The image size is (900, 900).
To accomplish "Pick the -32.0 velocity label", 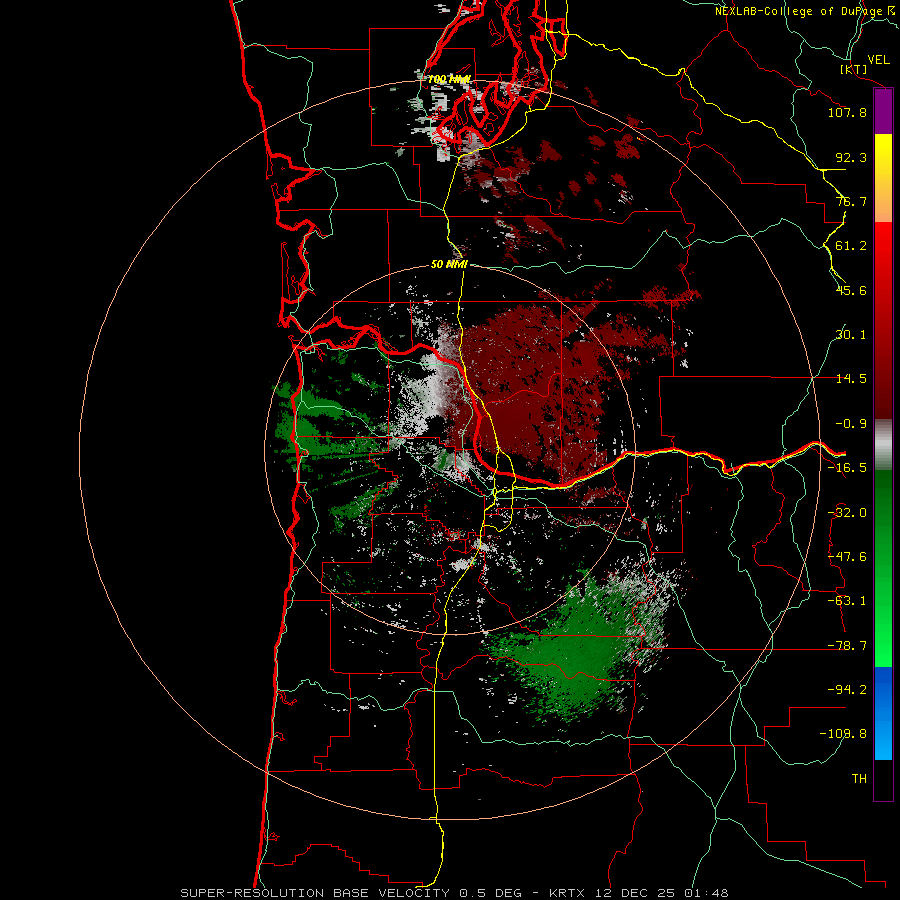I will tap(847, 513).
